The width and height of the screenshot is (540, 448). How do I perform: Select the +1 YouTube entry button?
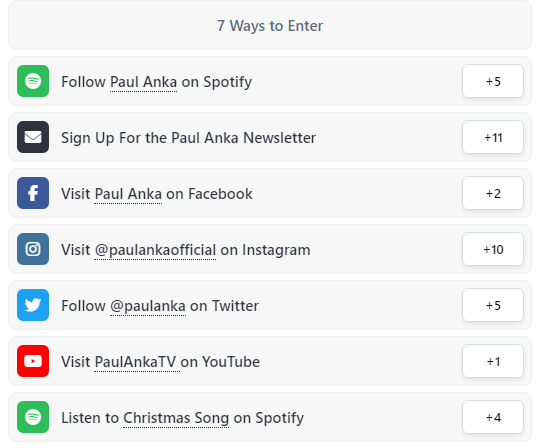click(493, 361)
